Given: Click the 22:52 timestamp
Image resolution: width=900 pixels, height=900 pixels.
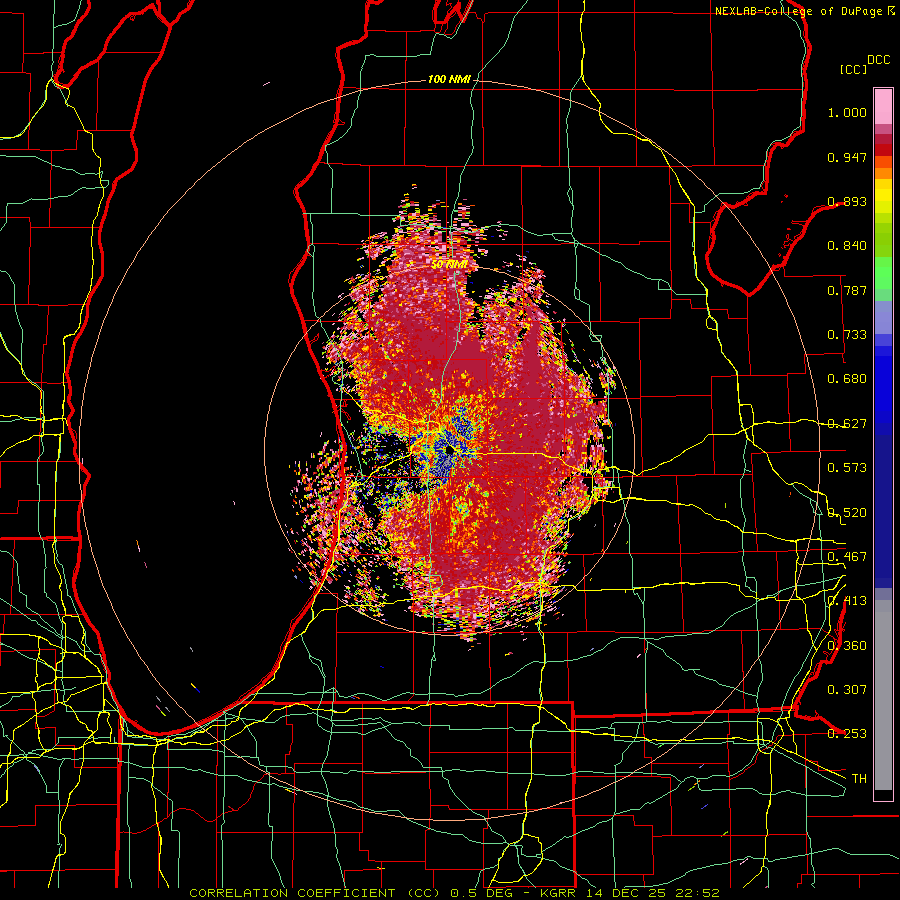Looking at the screenshot, I should pyautogui.click(x=697, y=893).
